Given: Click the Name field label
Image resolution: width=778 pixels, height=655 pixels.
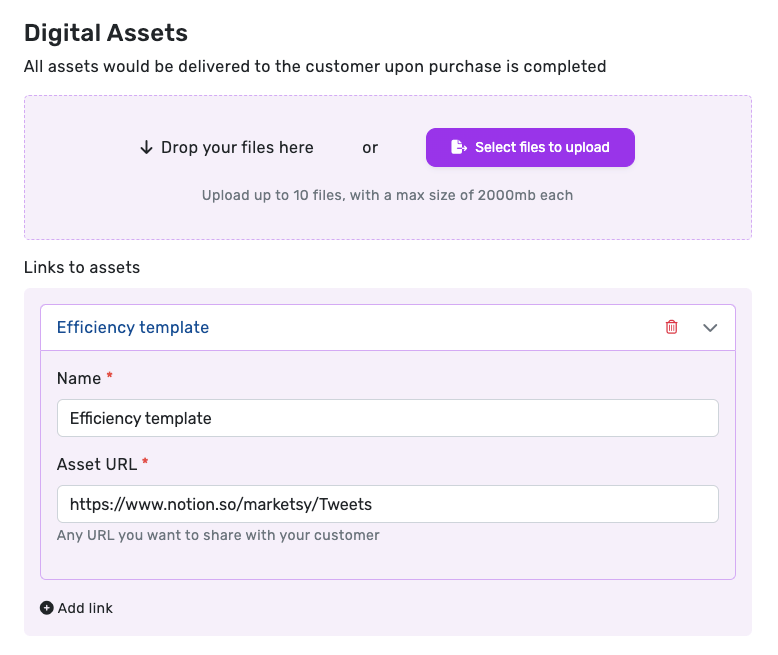Looking at the screenshot, I should 79,378.
